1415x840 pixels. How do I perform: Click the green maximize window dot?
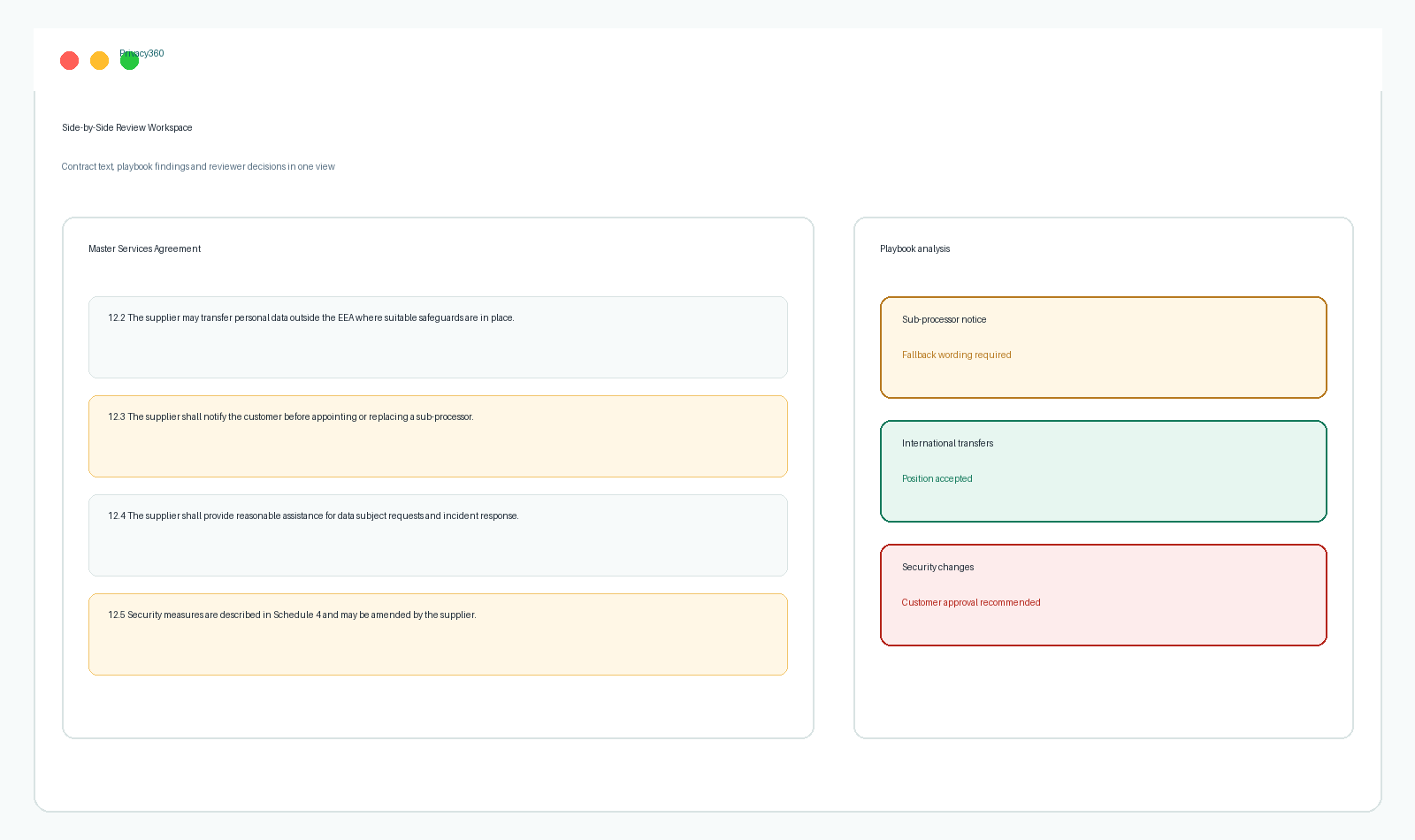[x=129, y=60]
